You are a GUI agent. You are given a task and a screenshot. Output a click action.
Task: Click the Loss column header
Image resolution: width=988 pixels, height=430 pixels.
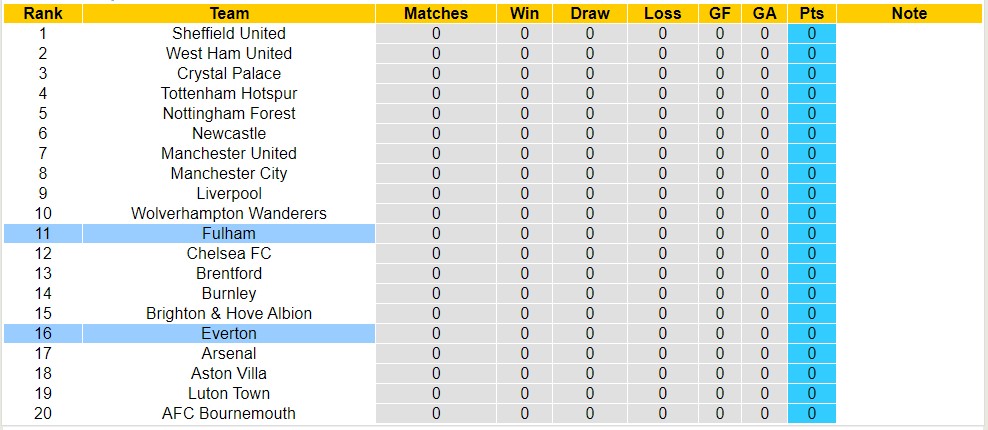(663, 13)
